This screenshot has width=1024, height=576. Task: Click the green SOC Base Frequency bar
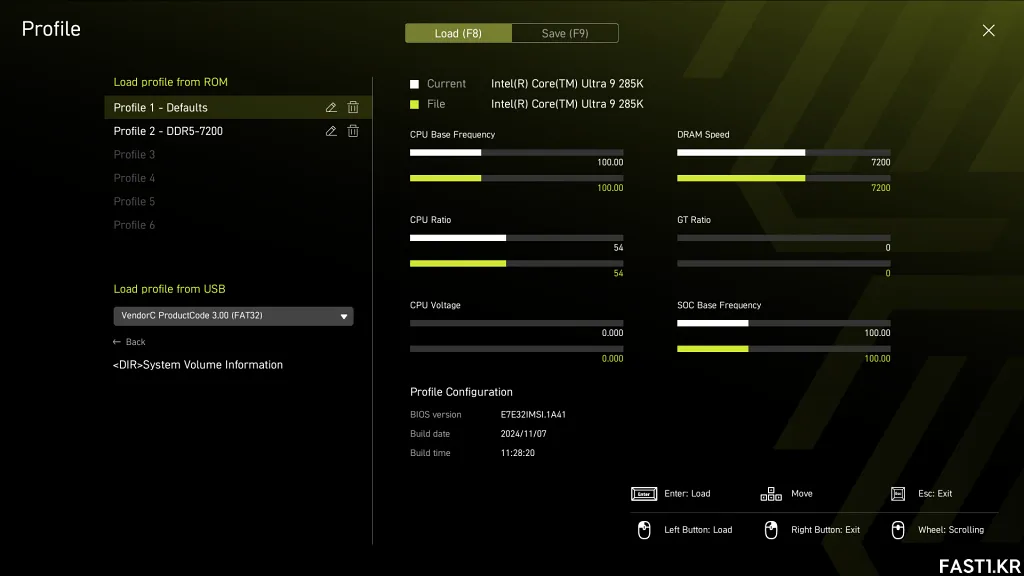click(x=712, y=349)
